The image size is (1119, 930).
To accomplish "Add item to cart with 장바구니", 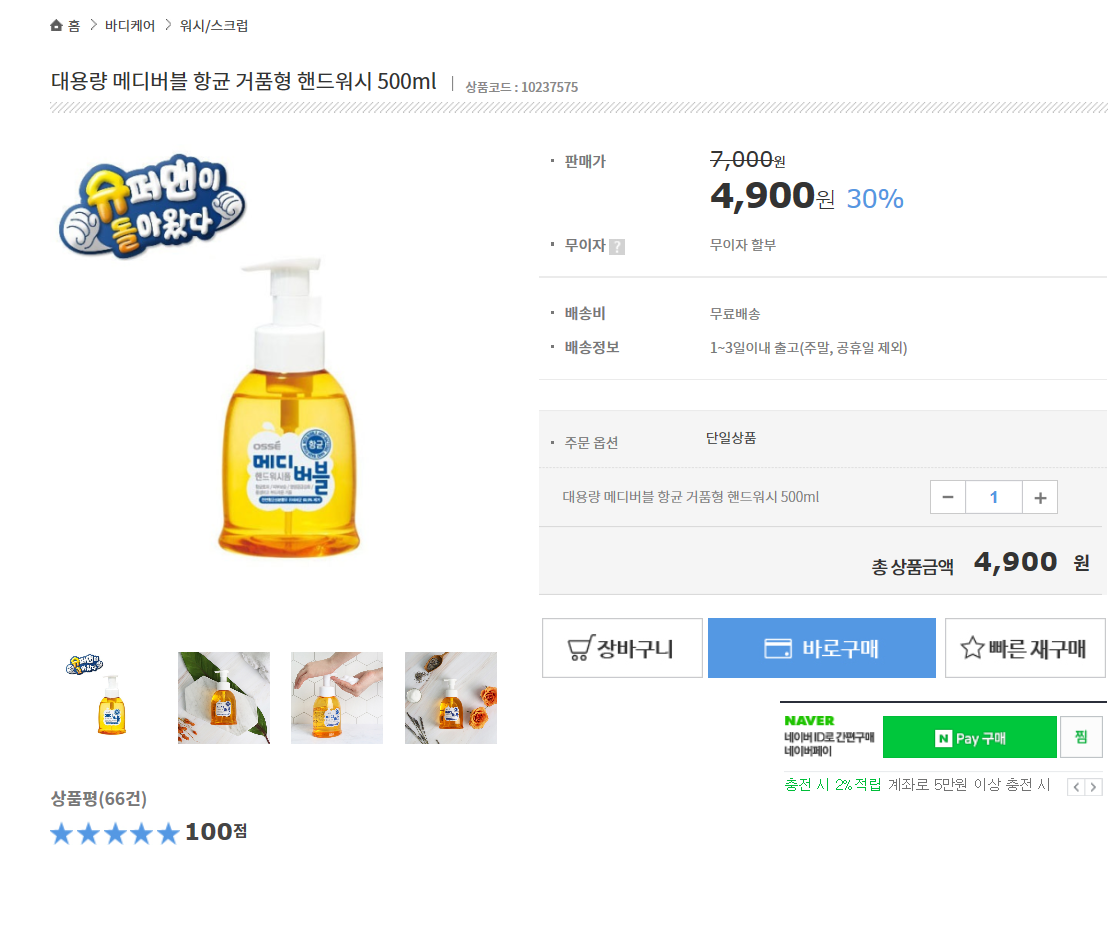I will pos(622,648).
